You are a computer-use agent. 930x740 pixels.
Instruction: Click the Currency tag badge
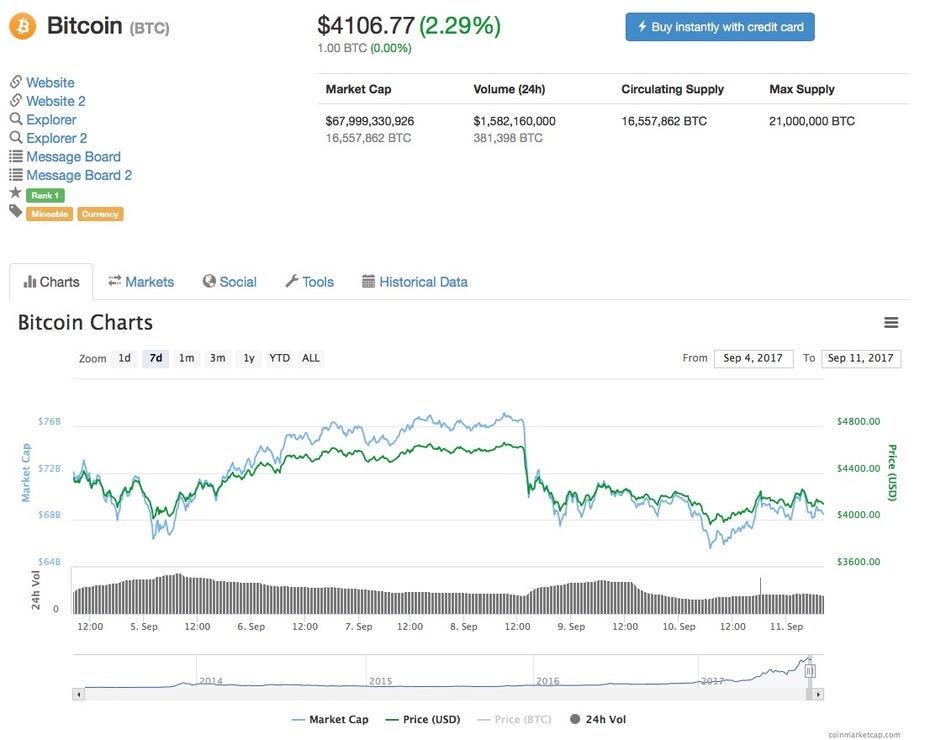click(100, 214)
